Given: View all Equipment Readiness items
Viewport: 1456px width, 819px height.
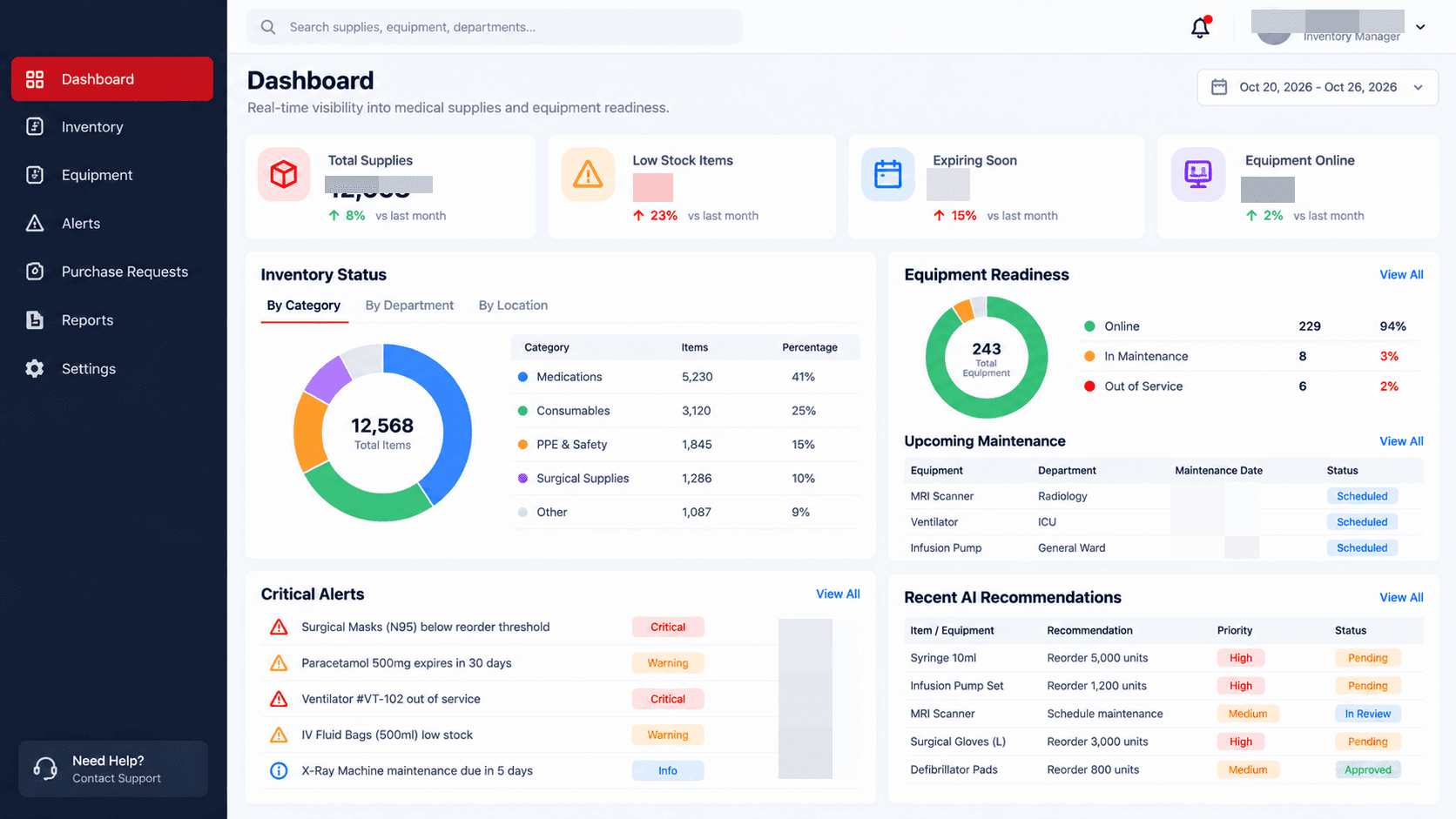Looking at the screenshot, I should 1401,275.
